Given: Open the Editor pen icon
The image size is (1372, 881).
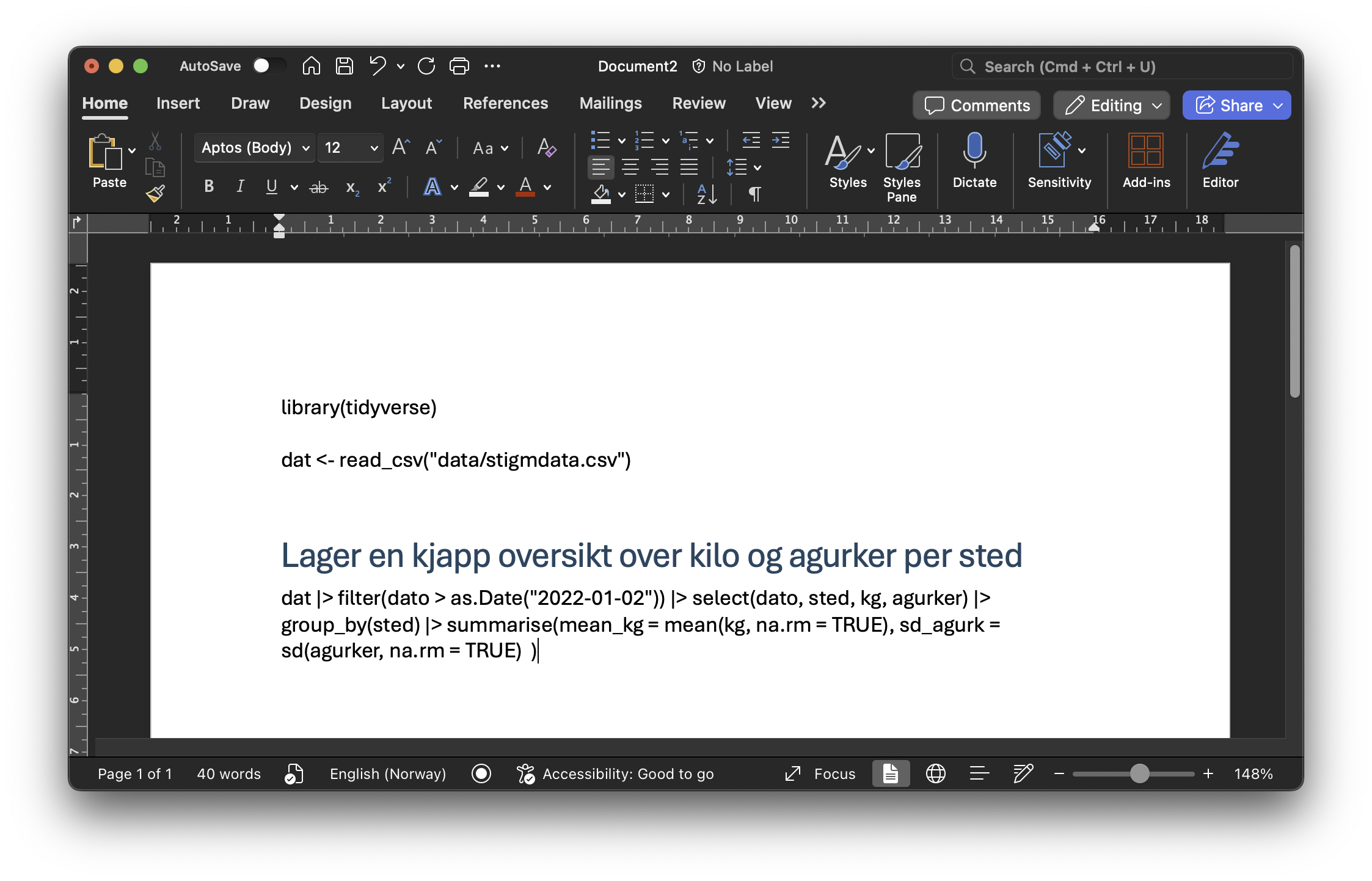Looking at the screenshot, I should click(x=1220, y=151).
